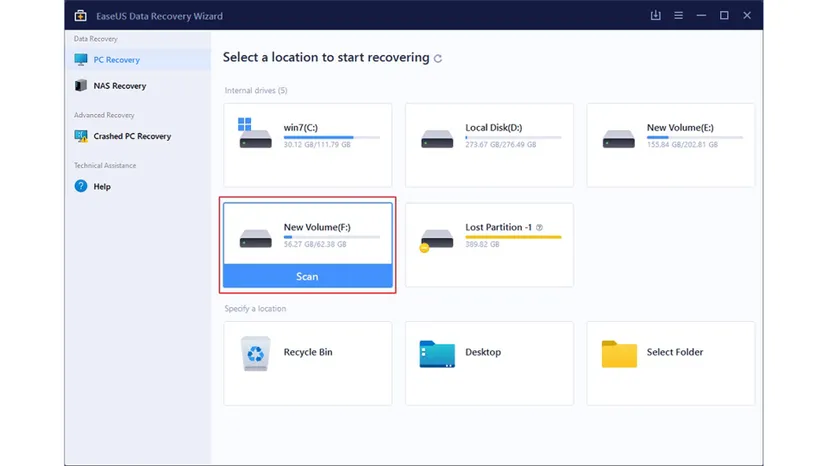
Task: Select PC Recovery in sidebar
Action: pos(138,60)
